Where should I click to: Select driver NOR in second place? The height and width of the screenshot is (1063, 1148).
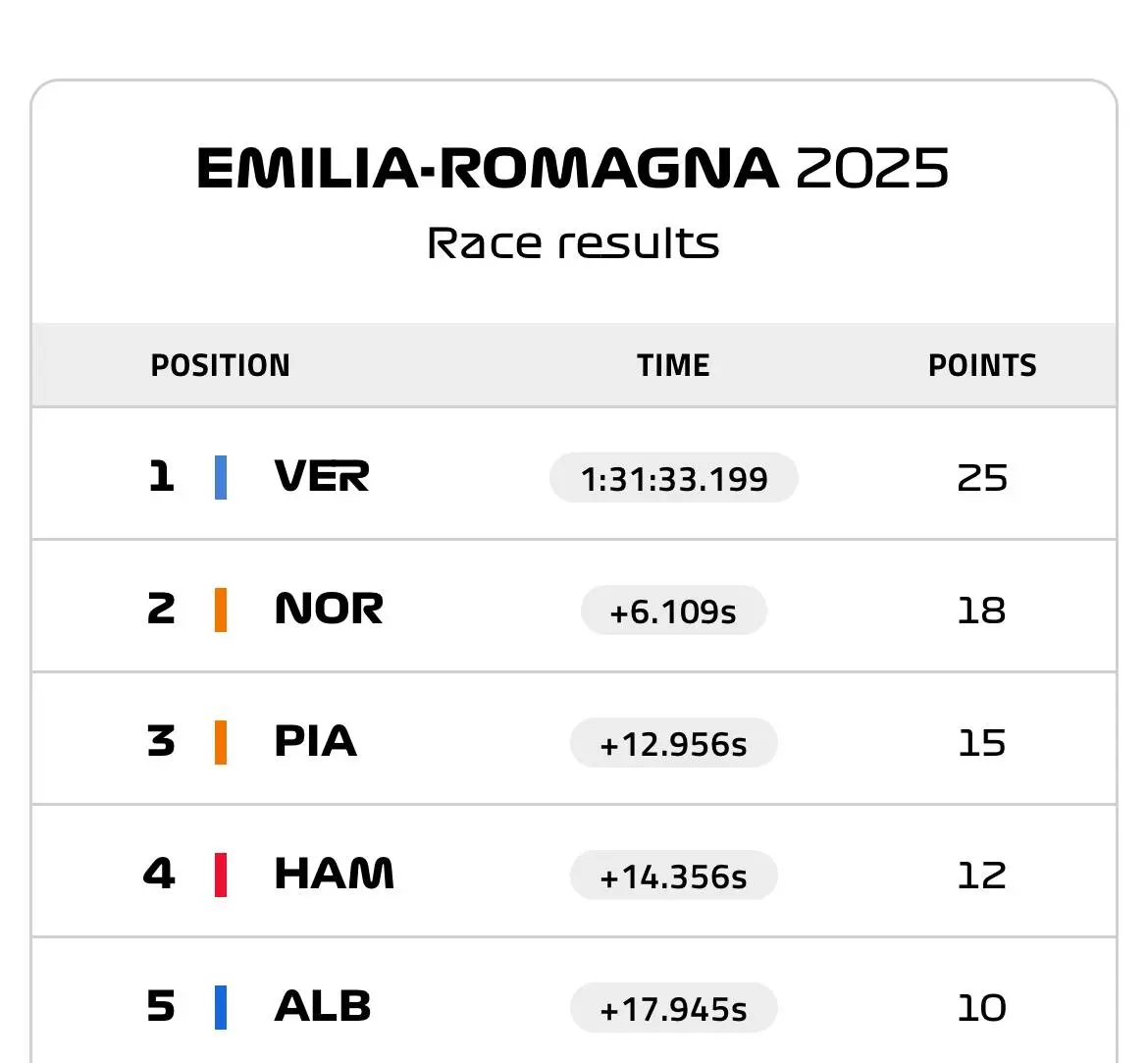(x=329, y=609)
